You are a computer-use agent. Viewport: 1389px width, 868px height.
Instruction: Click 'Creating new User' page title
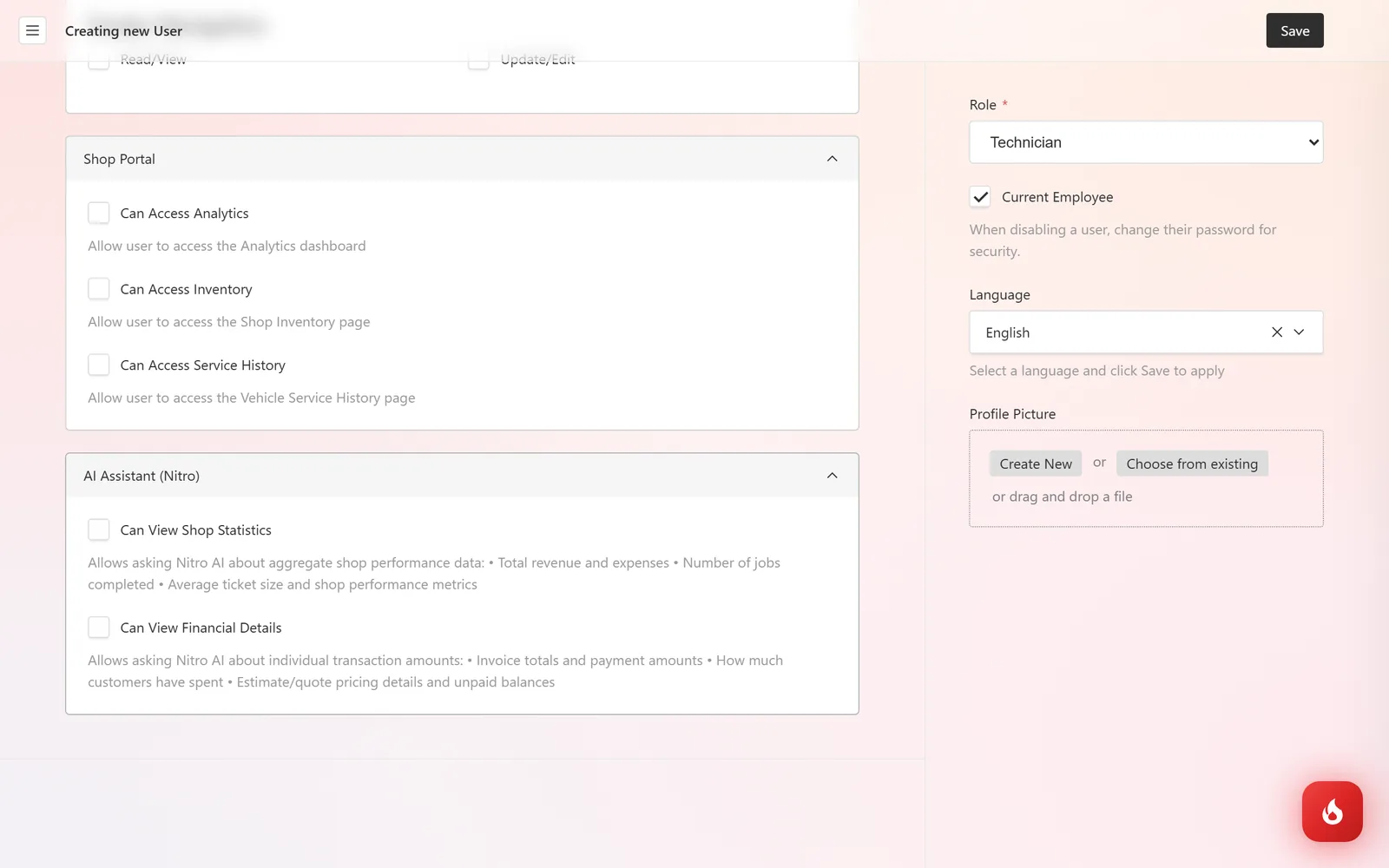pos(123,30)
